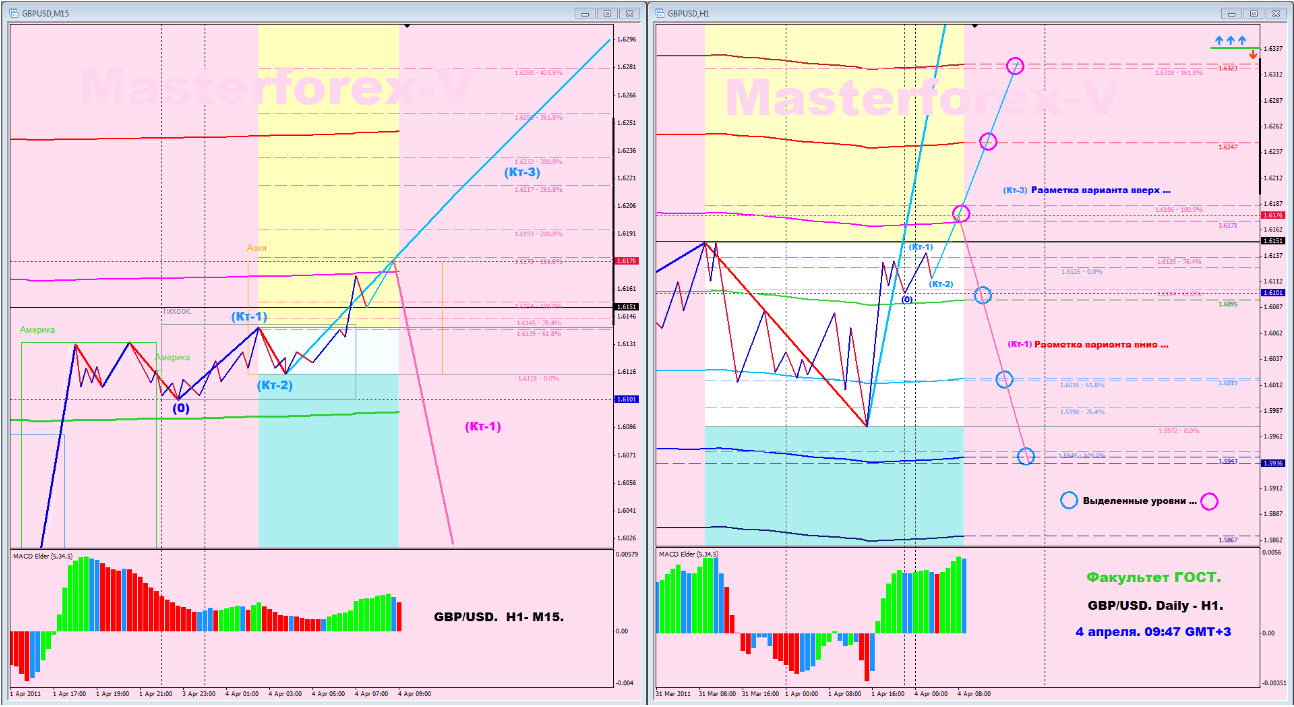Restore the GBPUSD,M15 chart window size
This screenshot has height=707, width=1294.
pyautogui.click(x=607, y=13)
